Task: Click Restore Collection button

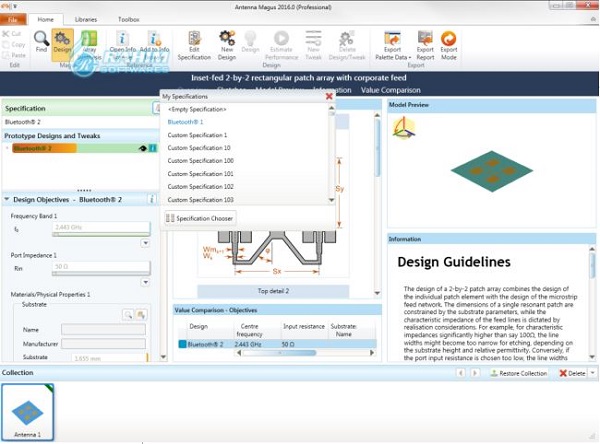Action: pyautogui.click(x=519, y=373)
